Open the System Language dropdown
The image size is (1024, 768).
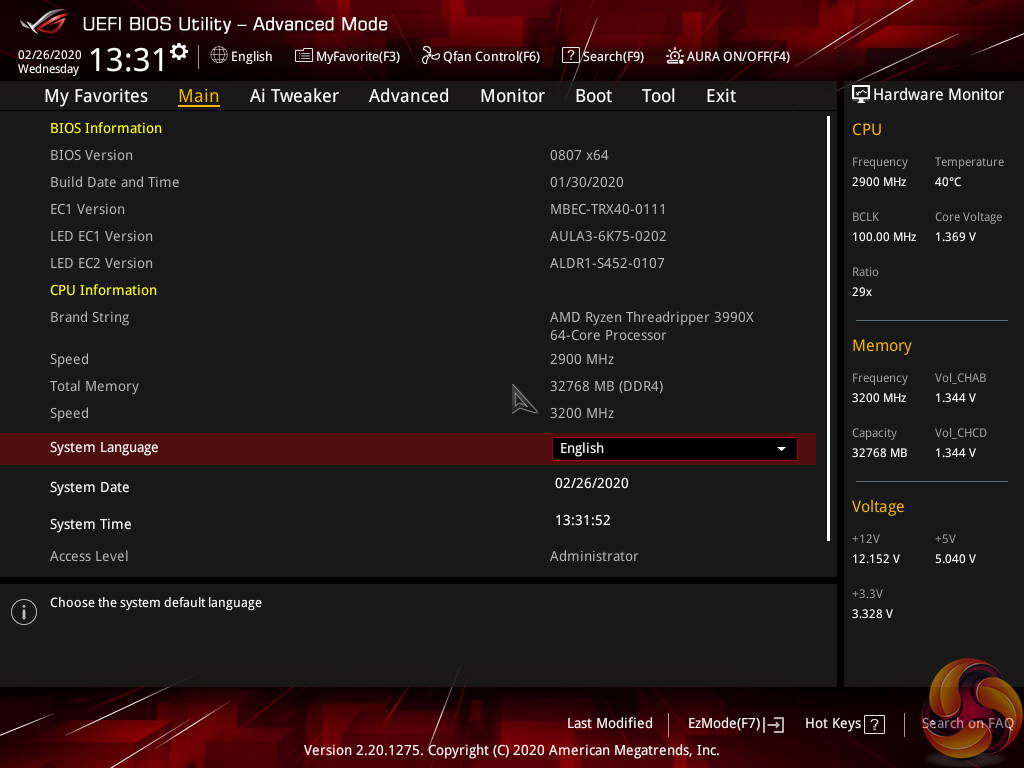(674, 449)
